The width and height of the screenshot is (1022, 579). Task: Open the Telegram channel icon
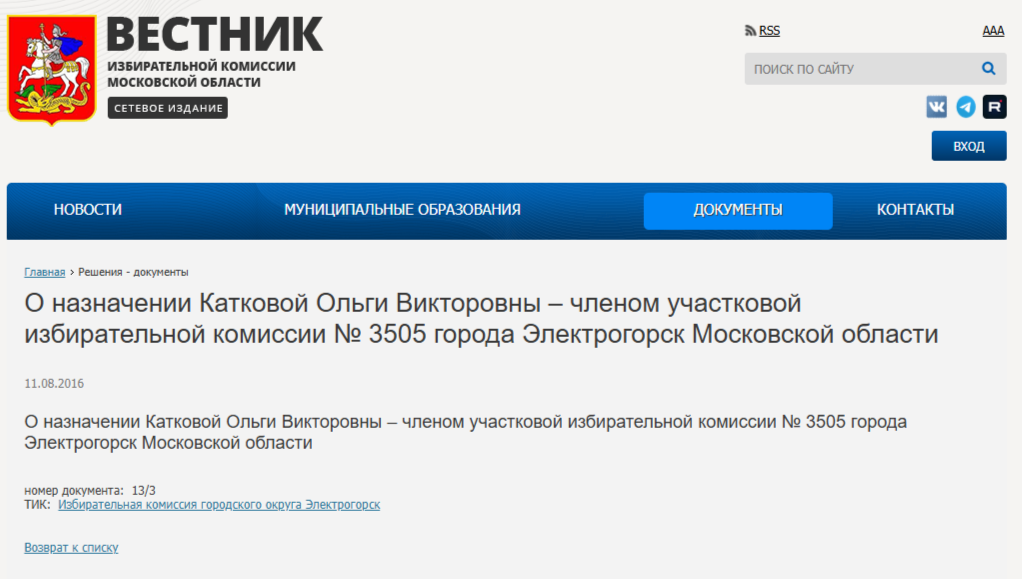pyautogui.click(x=965, y=107)
